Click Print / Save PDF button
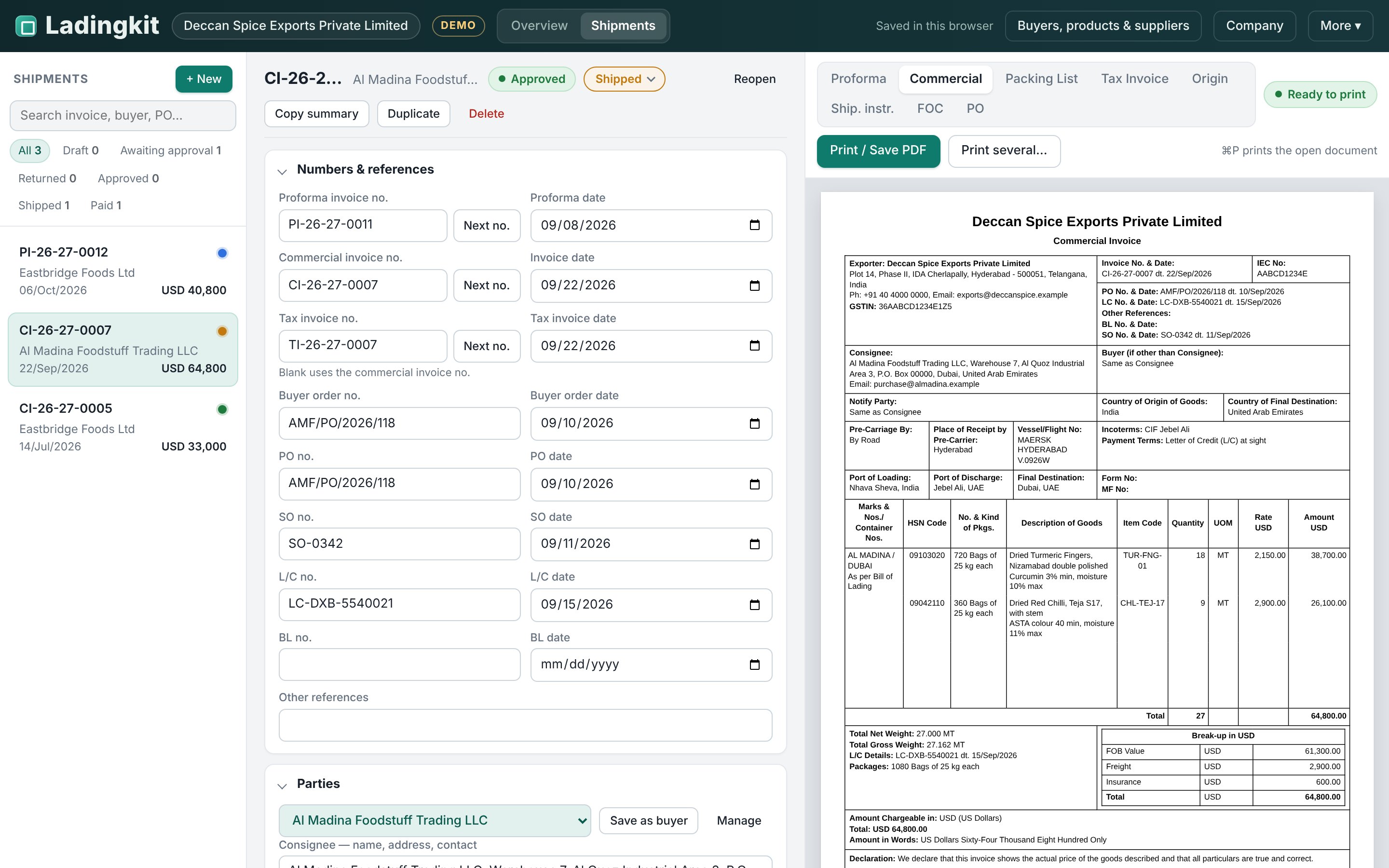The width and height of the screenshot is (1389, 868). pyautogui.click(x=878, y=150)
